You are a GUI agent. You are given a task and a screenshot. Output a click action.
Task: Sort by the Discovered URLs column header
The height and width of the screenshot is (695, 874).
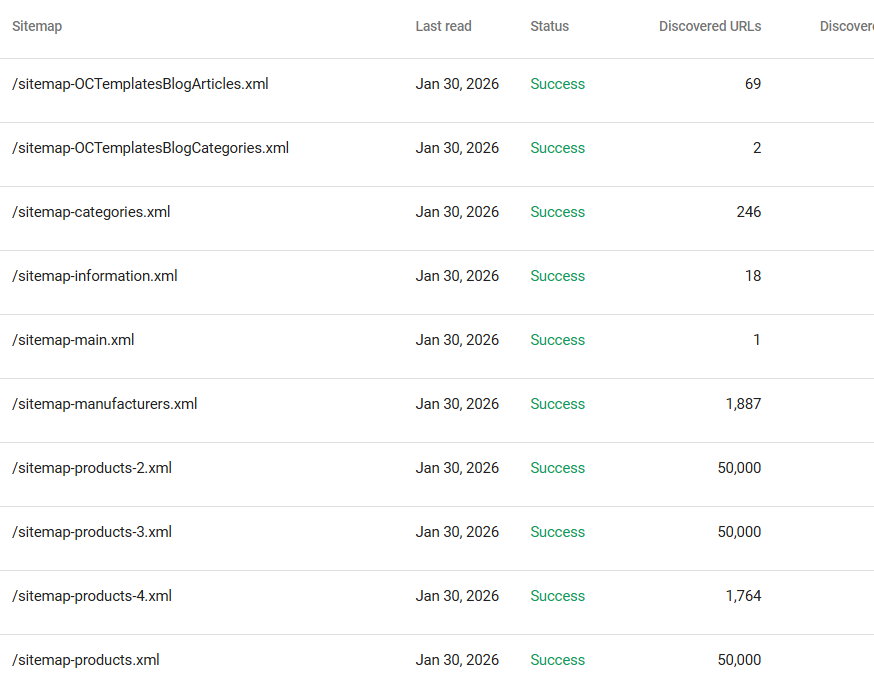(x=709, y=26)
